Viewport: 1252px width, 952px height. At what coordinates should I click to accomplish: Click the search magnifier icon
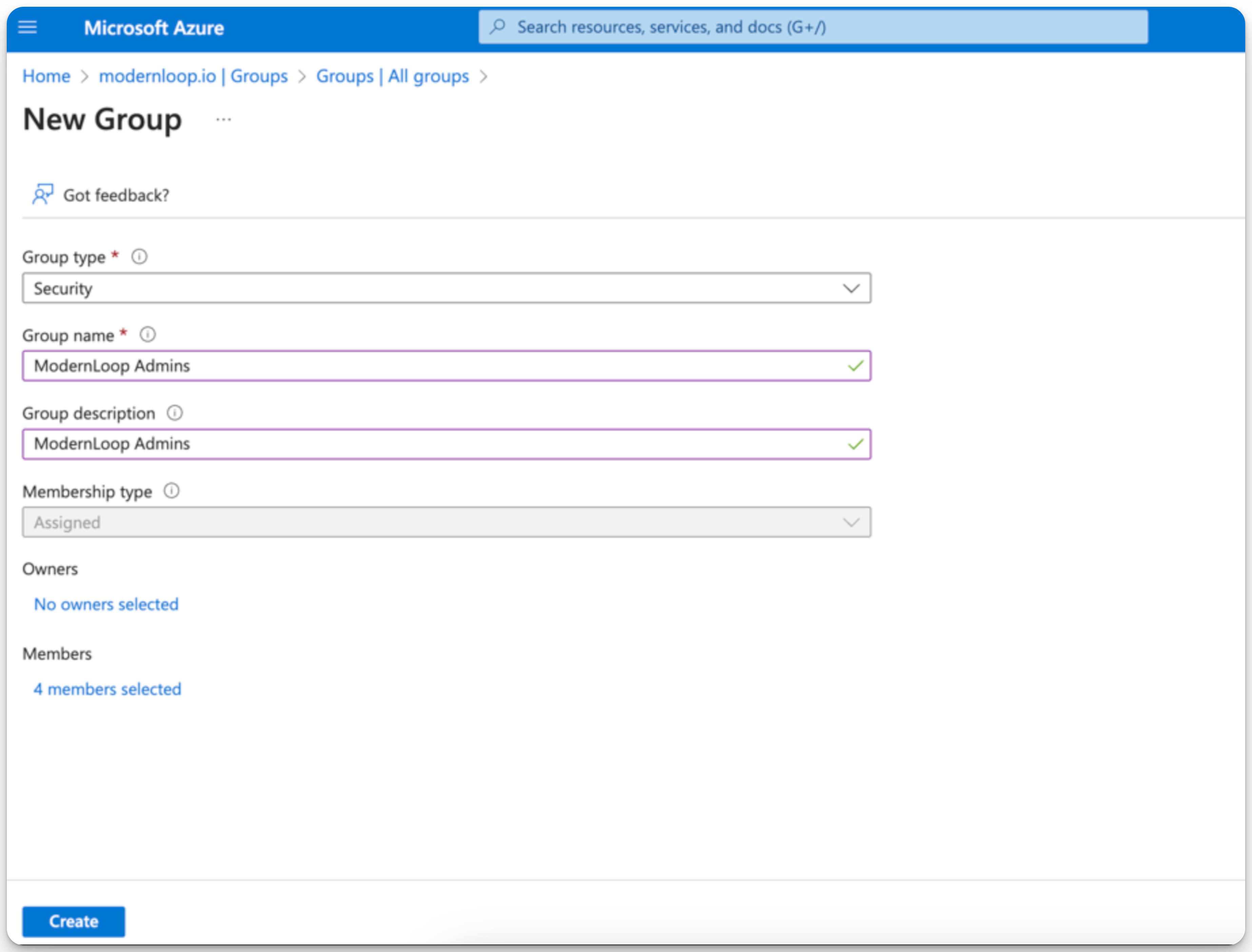point(497,27)
